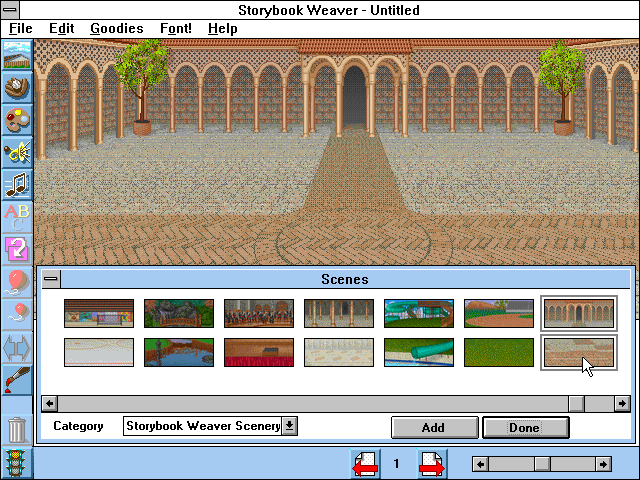Click the large balloon enlarge tool

click(17, 282)
